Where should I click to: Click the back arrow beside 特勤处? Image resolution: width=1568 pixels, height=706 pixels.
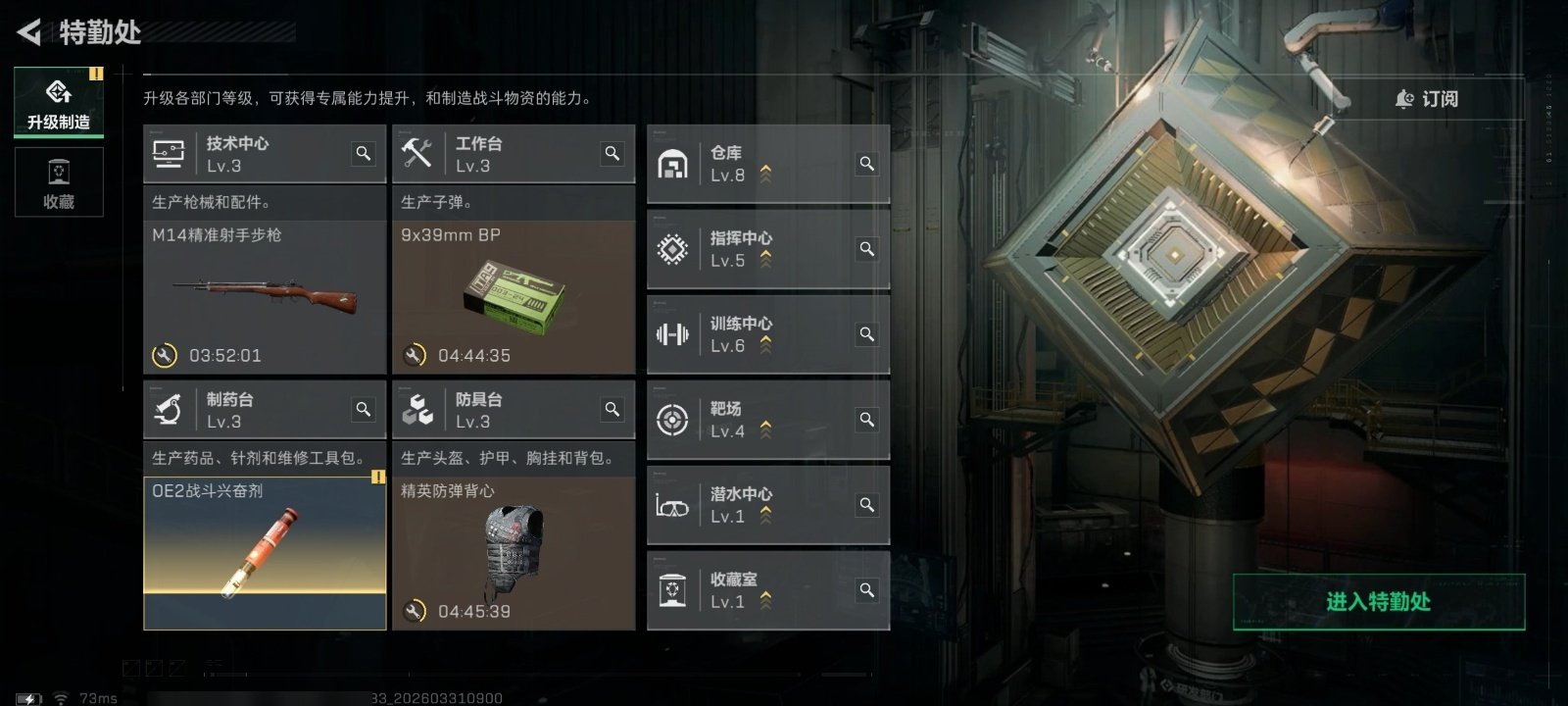click(29, 32)
